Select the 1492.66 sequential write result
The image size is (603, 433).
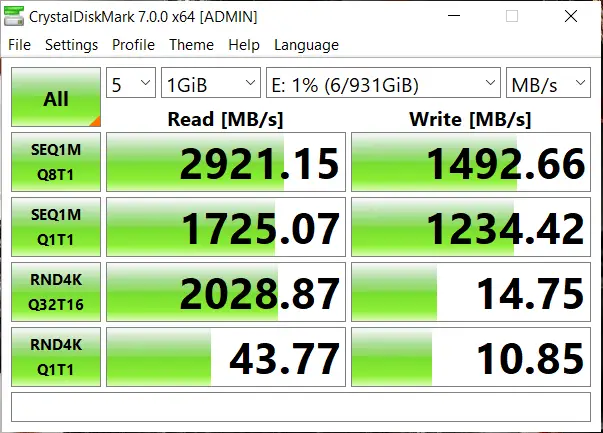pos(471,162)
